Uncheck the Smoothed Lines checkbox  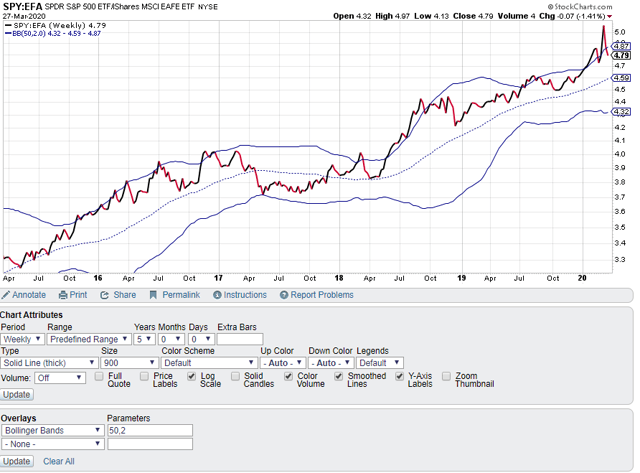coord(338,376)
